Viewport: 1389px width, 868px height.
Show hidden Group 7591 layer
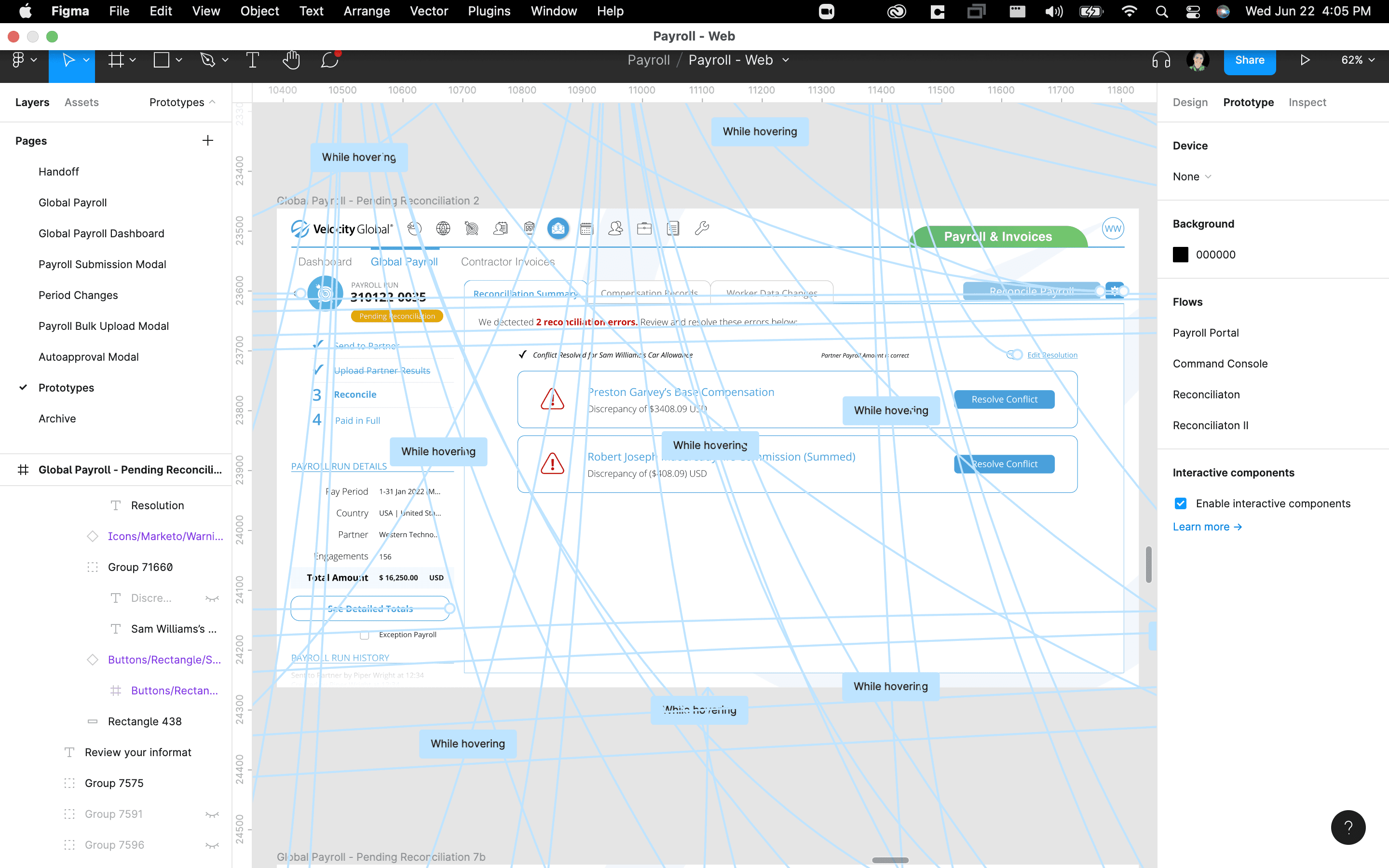coord(212,814)
